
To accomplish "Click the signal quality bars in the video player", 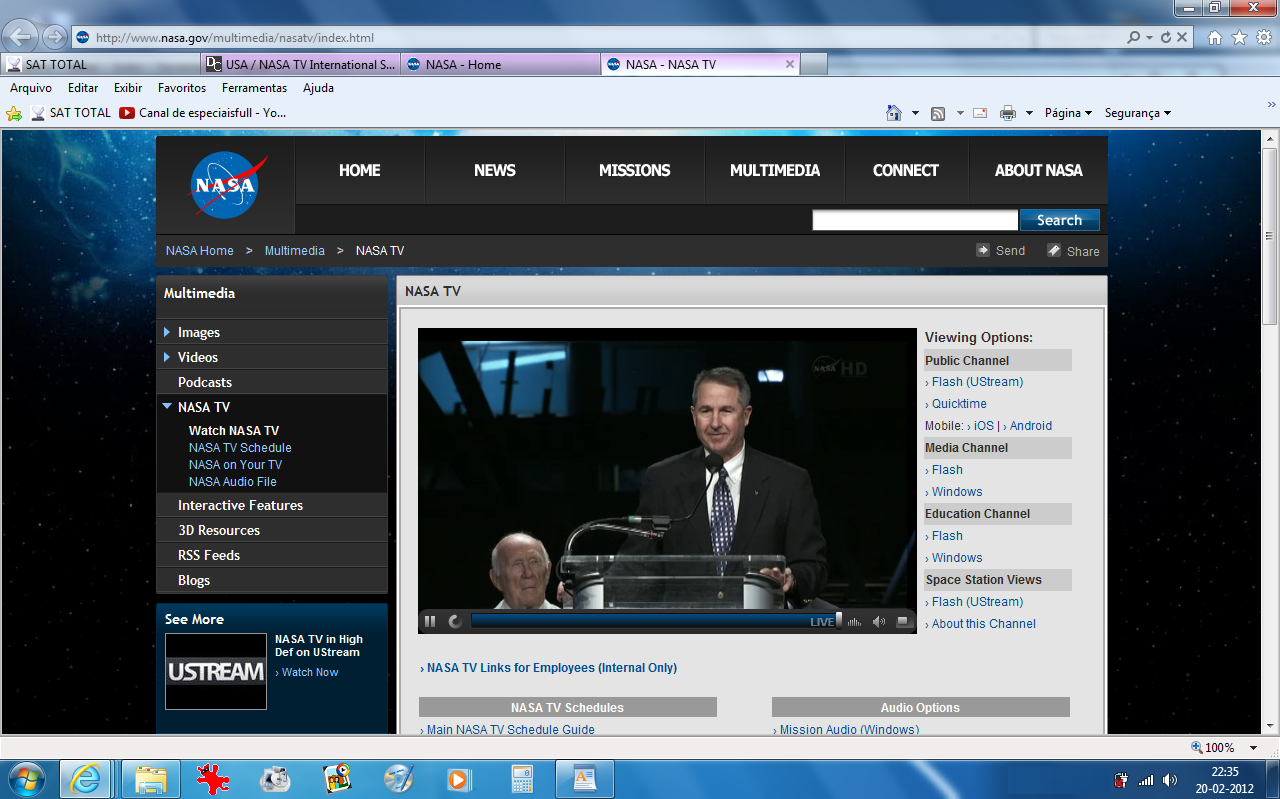I will tap(854, 621).
